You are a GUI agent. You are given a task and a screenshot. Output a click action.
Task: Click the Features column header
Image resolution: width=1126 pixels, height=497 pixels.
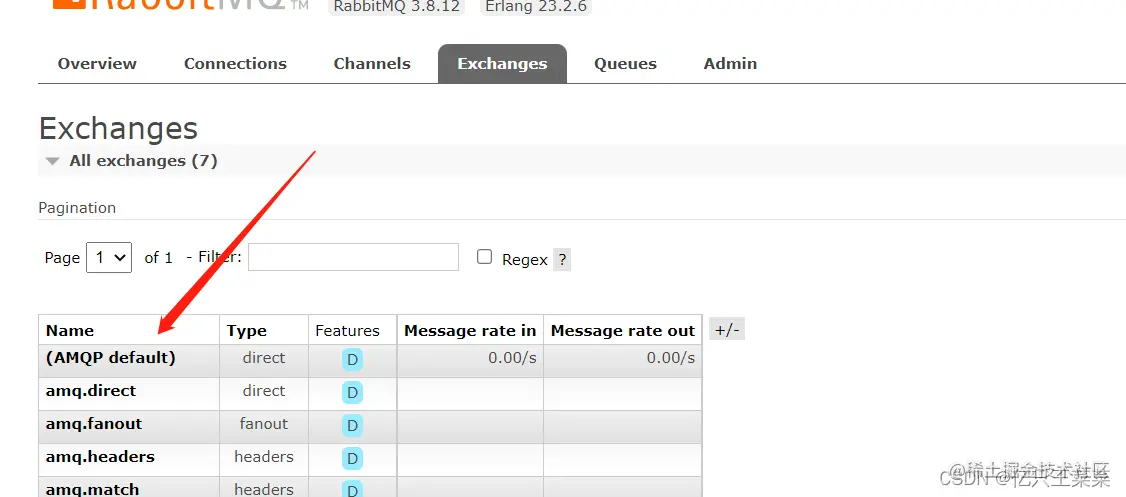coord(348,330)
